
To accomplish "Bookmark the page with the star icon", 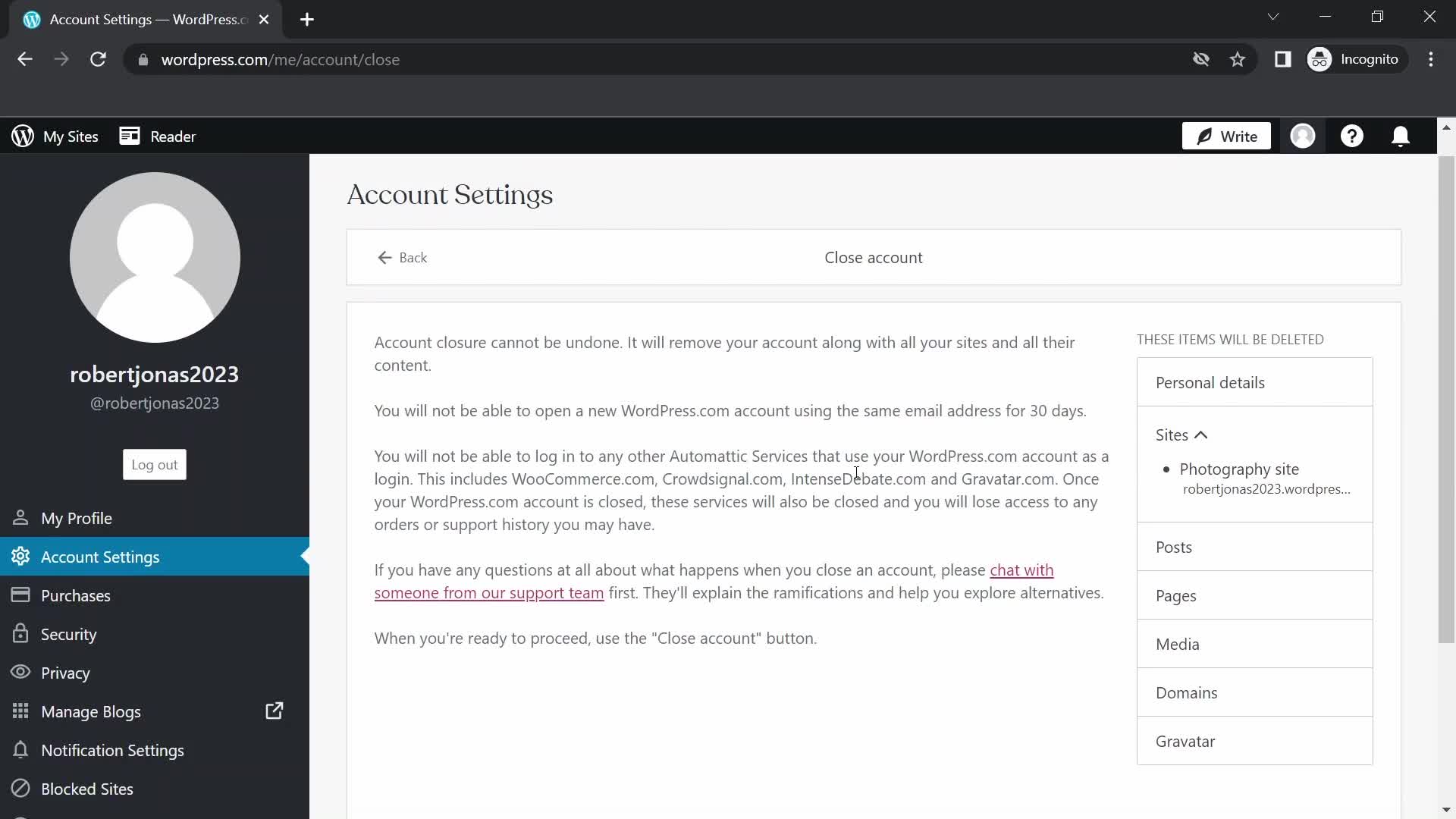I will (1238, 59).
